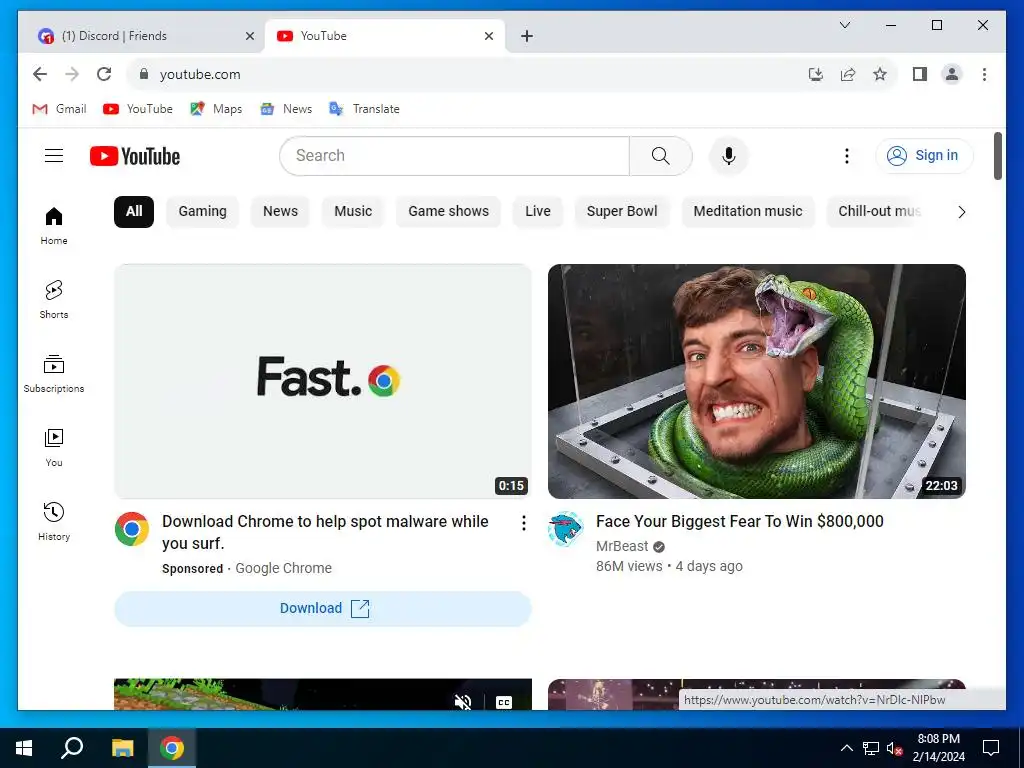This screenshot has height=768, width=1024.
Task: Open Maps bookmark
Action: click(216, 109)
